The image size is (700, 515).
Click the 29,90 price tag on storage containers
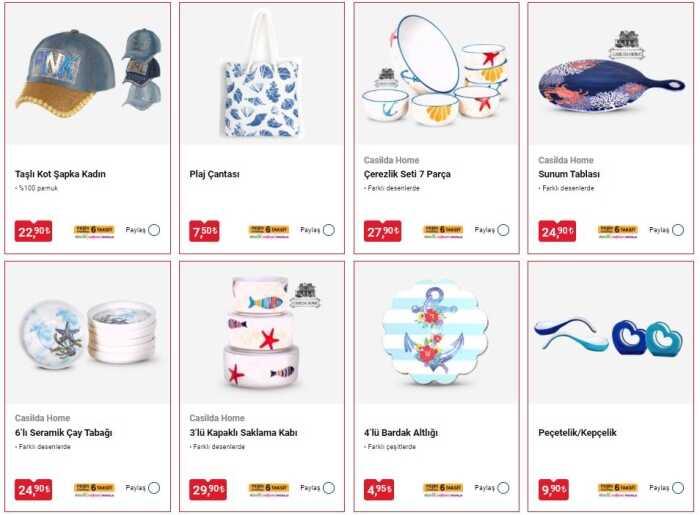tap(208, 490)
